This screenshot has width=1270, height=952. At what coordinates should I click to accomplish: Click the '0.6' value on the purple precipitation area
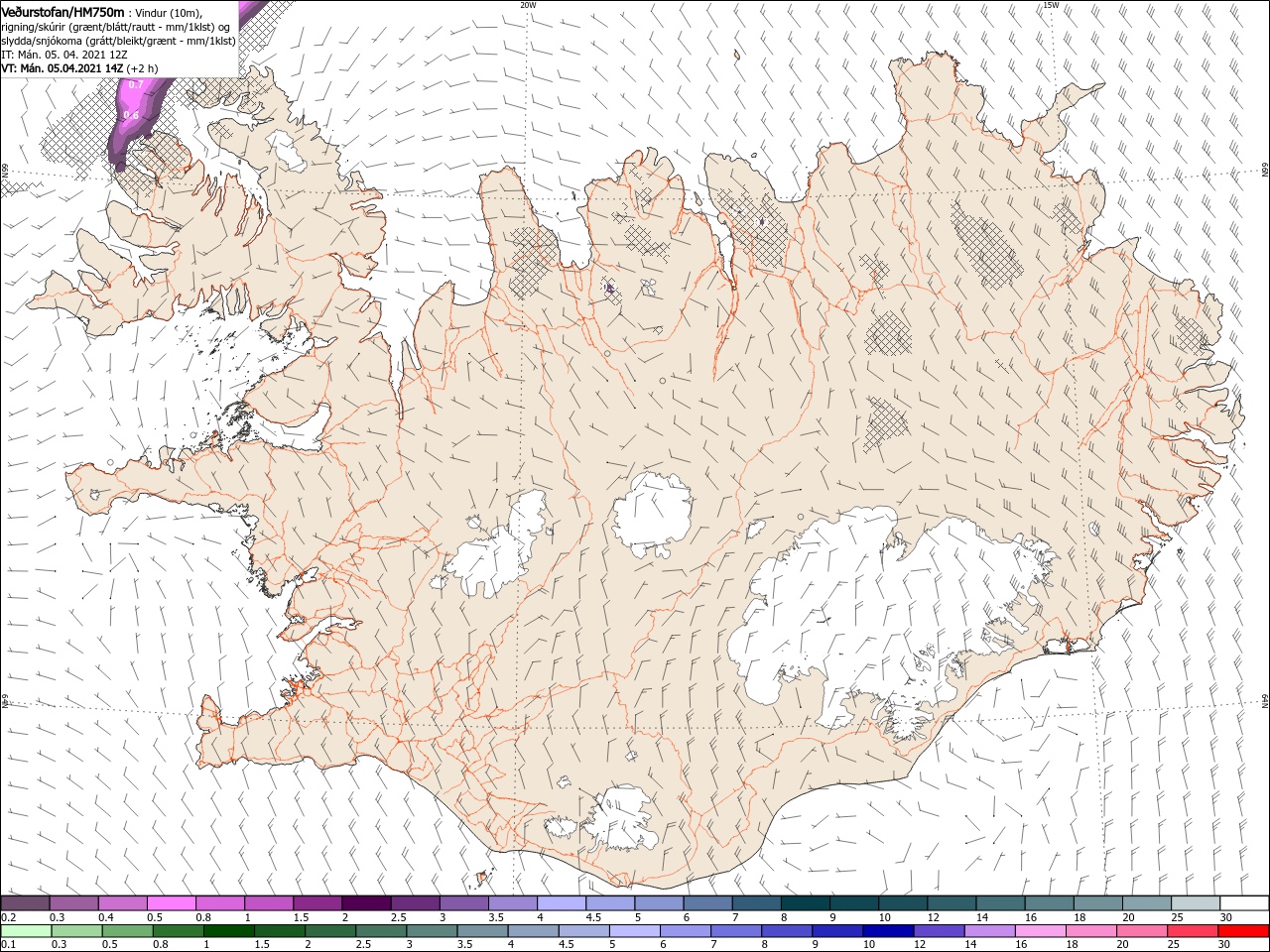pos(131,116)
